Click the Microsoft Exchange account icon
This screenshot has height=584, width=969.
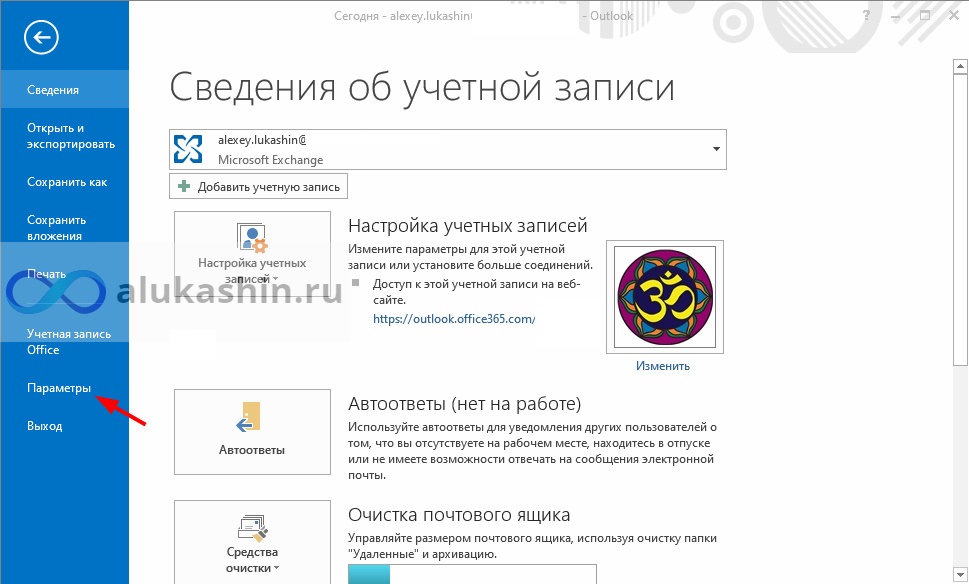[x=188, y=149]
